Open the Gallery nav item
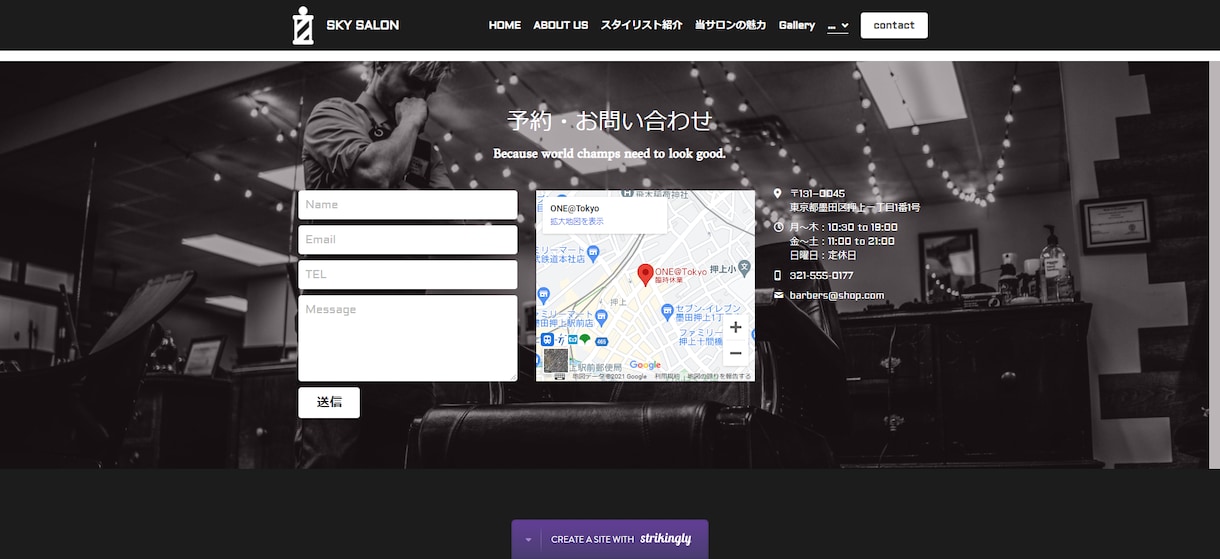 (x=797, y=25)
